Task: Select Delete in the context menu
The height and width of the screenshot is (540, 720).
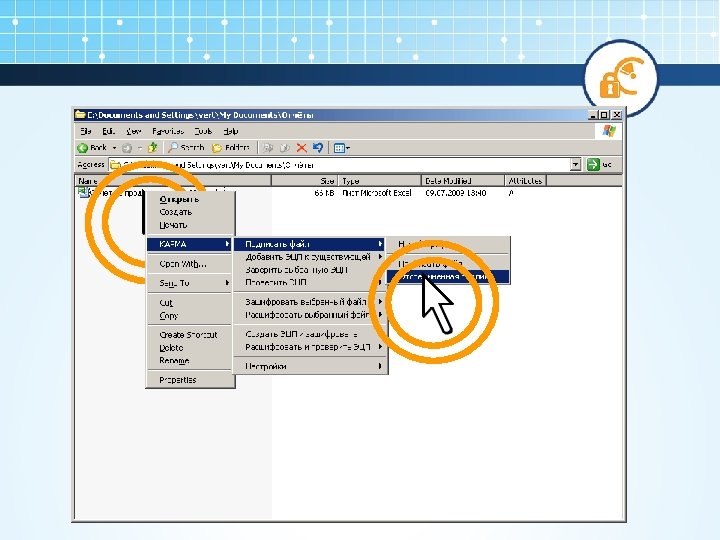Action: tap(189, 348)
